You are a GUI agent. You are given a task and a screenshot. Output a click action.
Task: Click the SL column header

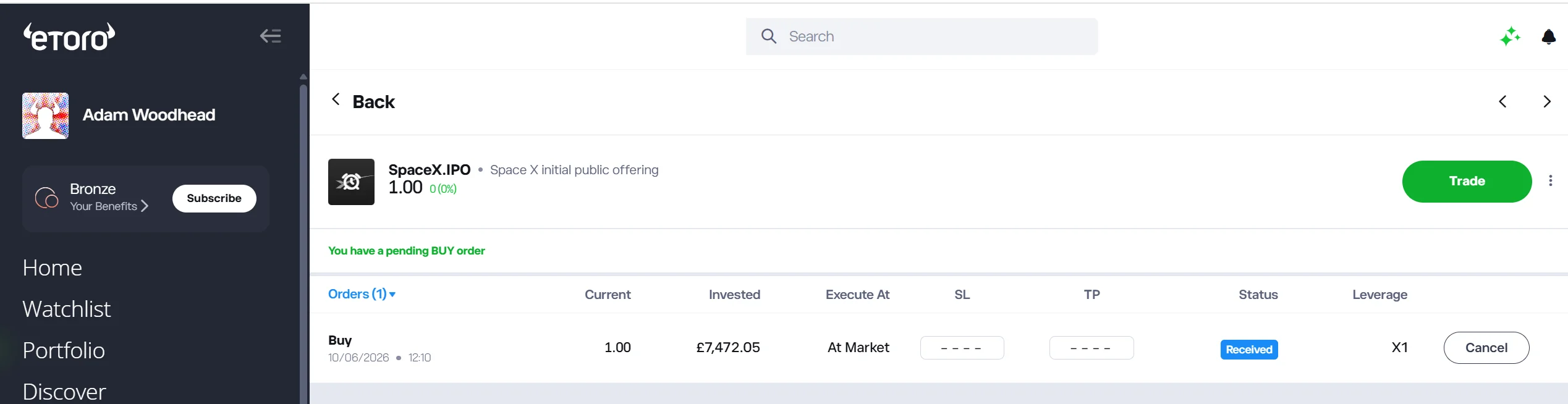pos(962,295)
